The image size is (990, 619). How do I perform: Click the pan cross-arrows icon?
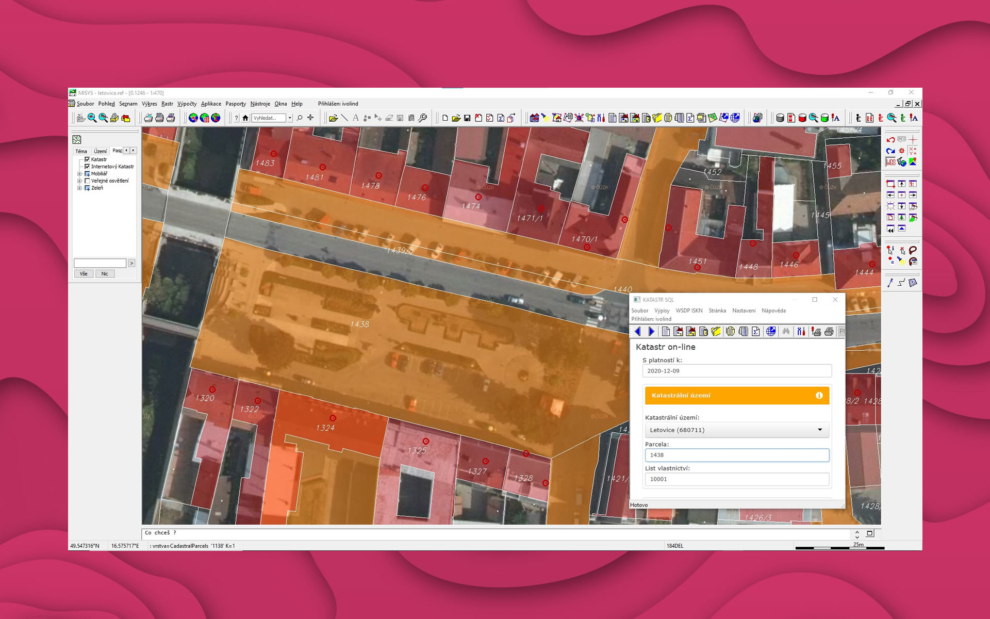tap(310, 117)
